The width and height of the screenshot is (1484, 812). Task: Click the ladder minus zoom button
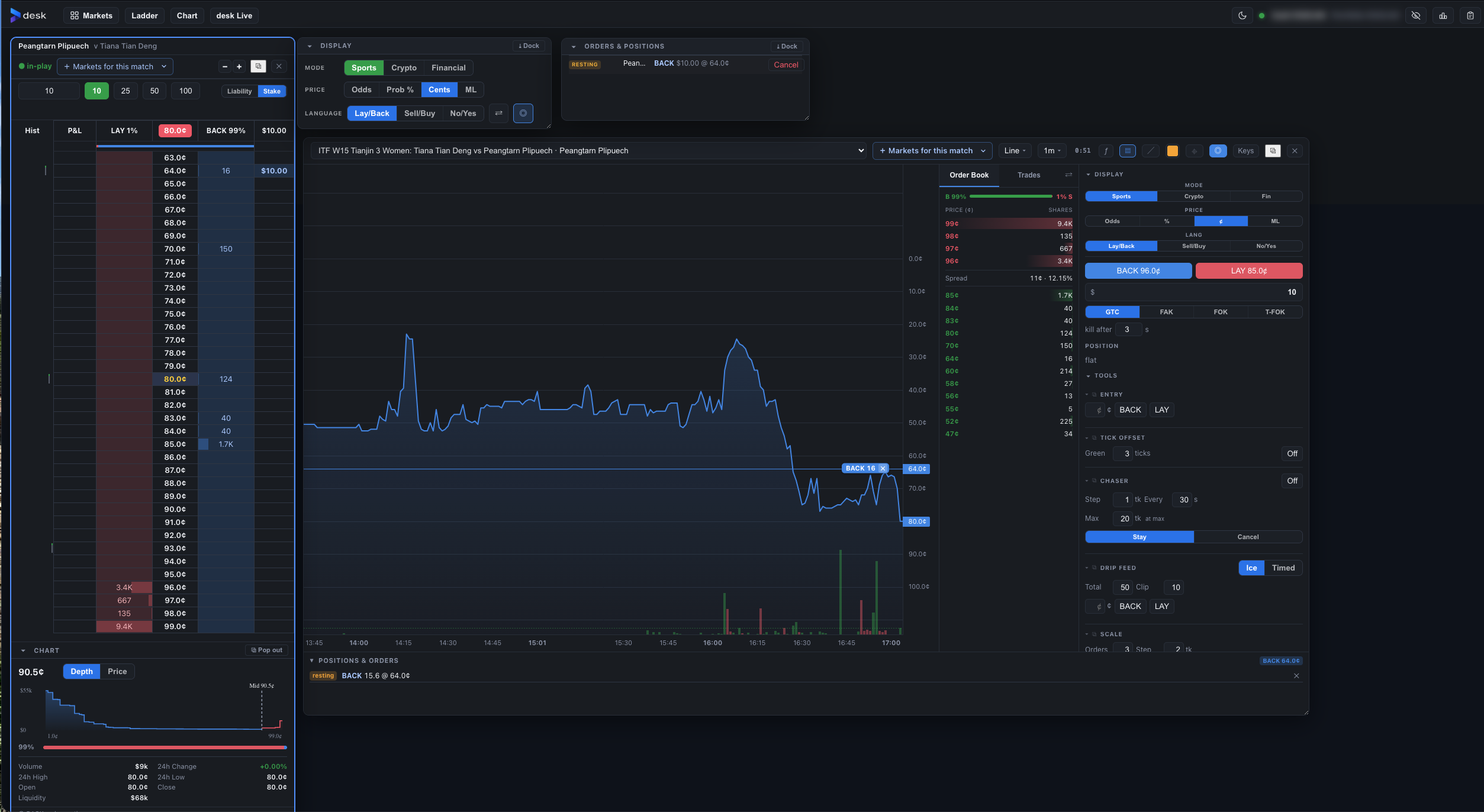225,66
